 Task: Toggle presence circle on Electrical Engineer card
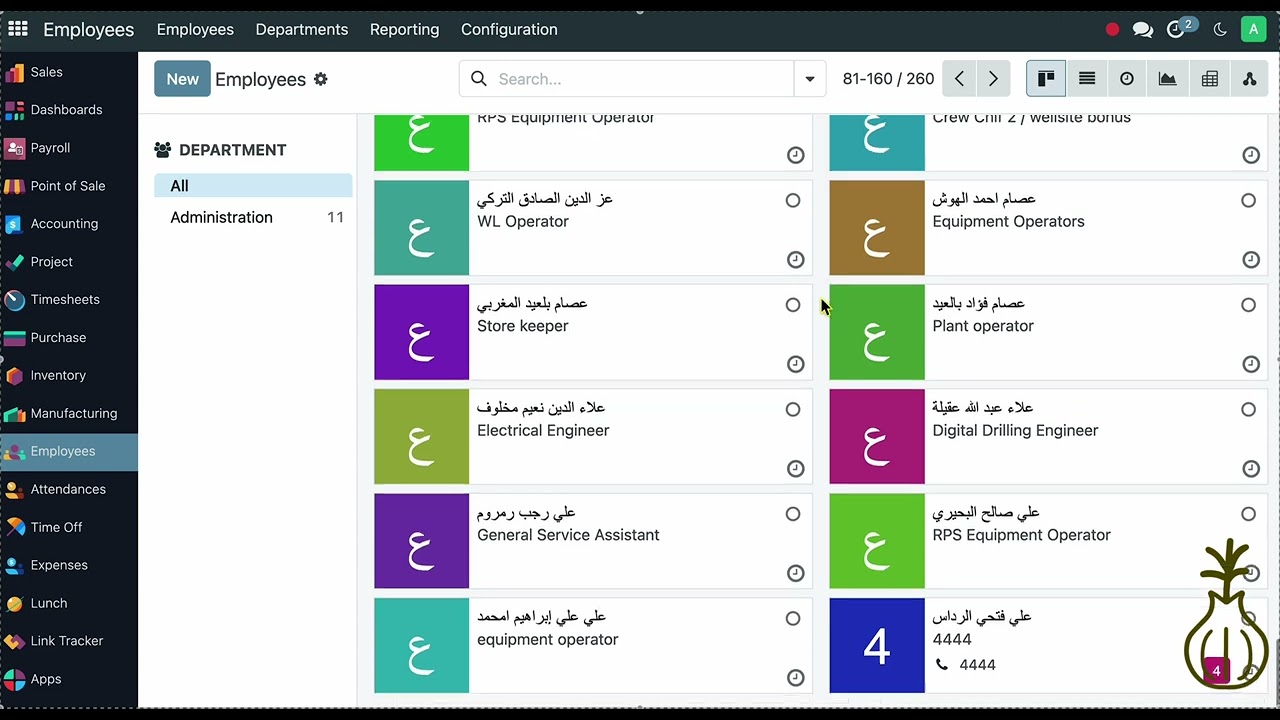click(793, 409)
